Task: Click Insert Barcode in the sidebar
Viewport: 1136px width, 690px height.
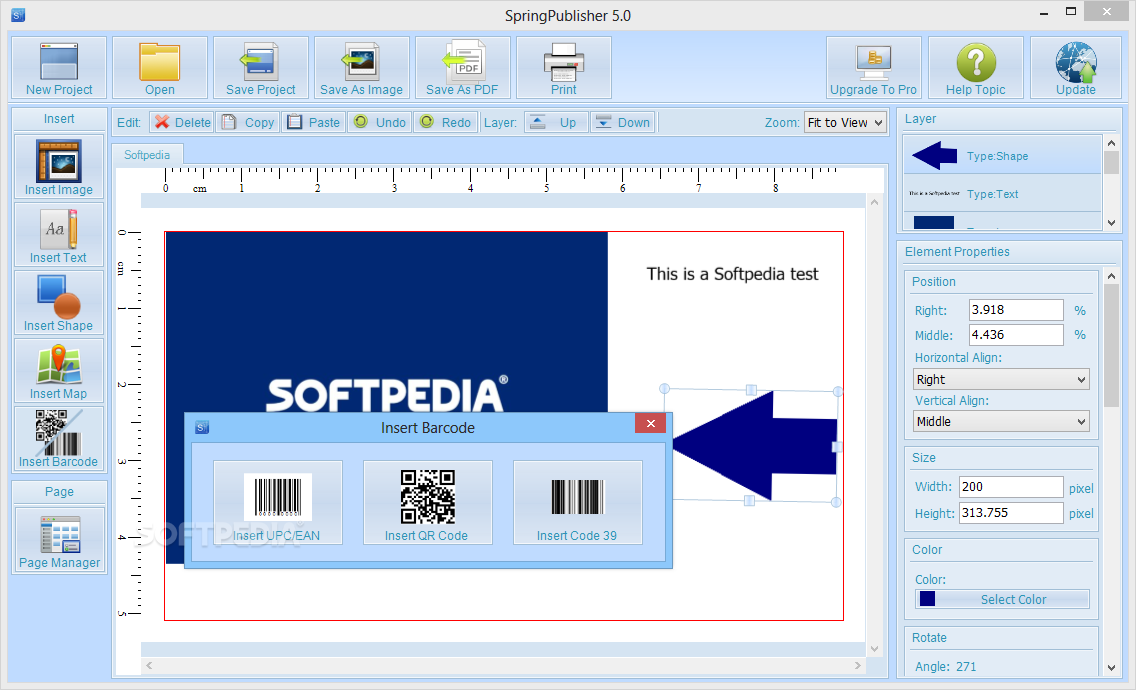Action: [59, 438]
